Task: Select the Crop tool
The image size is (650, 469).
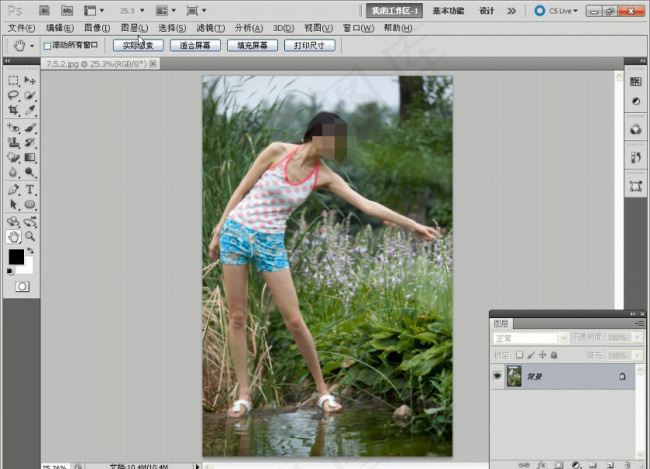Action: point(13,110)
